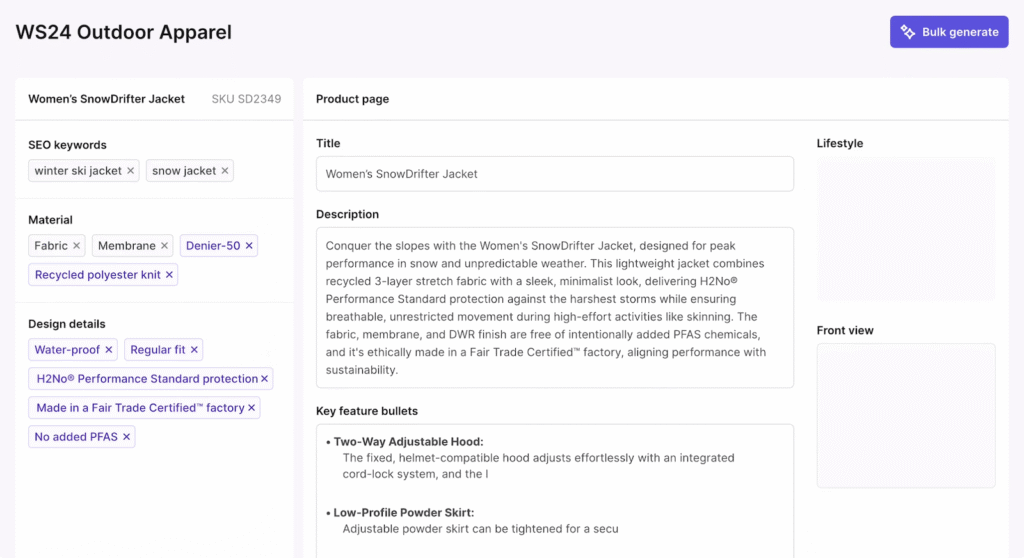This screenshot has width=1024, height=558.
Task: Remove the 'Recycled polyester knit' tag
Action: (x=169, y=275)
